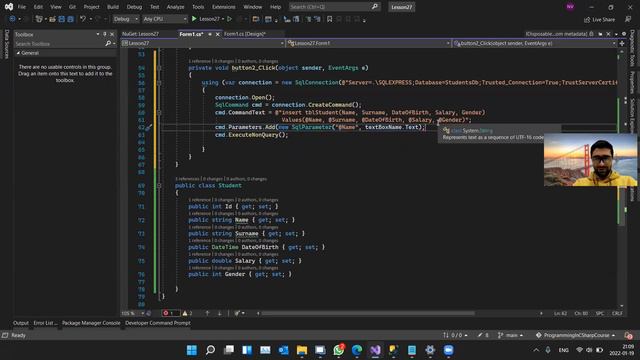Click the main branch selector
This screenshot has height=360, width=640.
pyautogui.click(x=510, y=335)
